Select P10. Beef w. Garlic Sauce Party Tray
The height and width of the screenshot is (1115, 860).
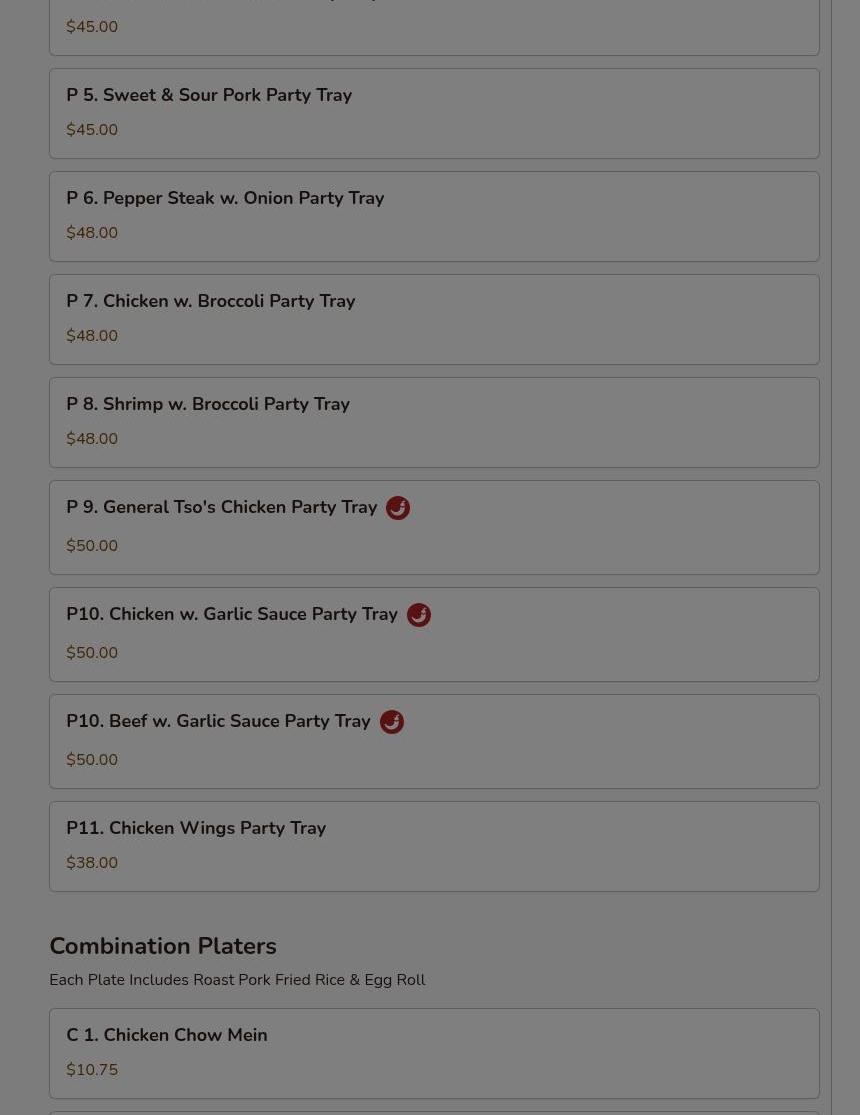434,741
